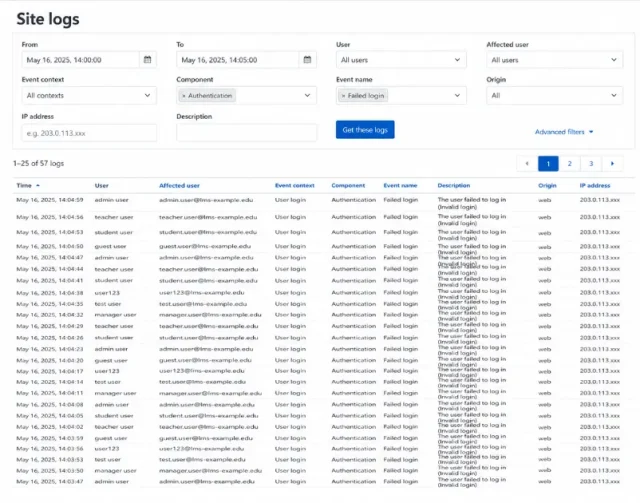This screenshot has height=503, width=640.
Task: Sort by IP address column header
Action: 595,185
